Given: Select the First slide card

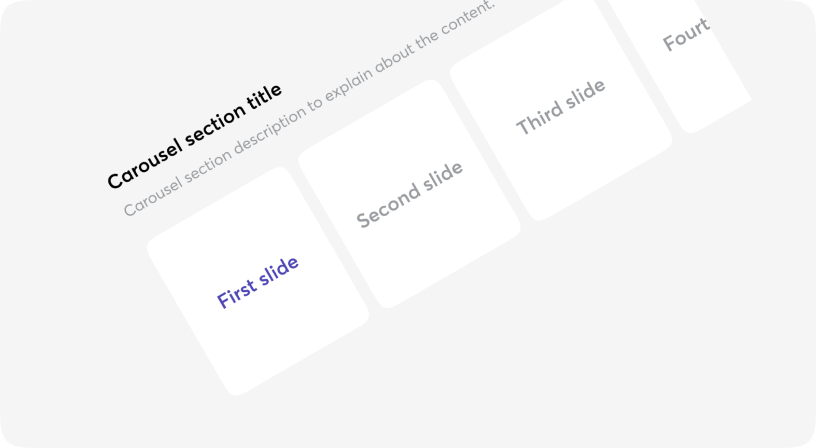Looking at the screenshot, I should 258,281.
